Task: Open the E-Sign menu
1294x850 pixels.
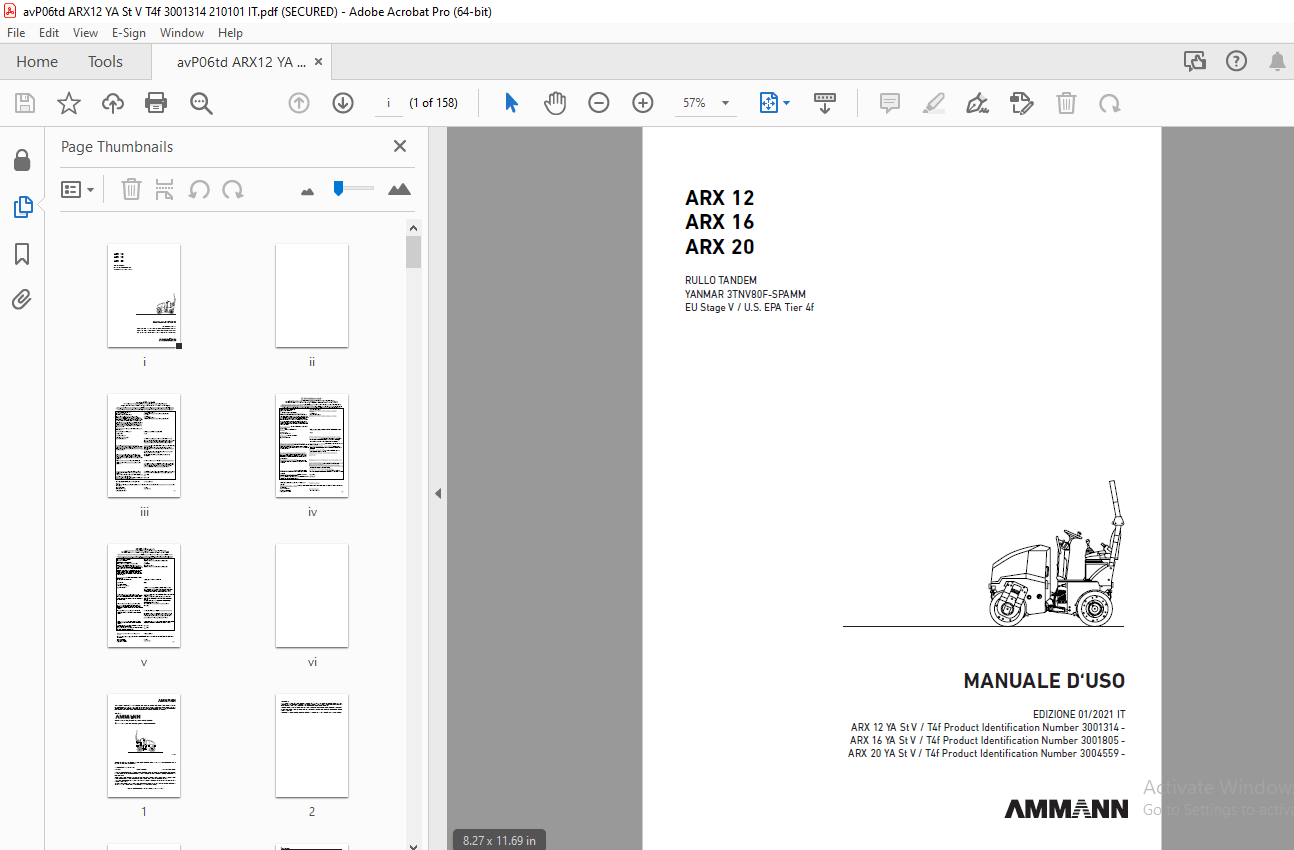Action: coord(129,33)
